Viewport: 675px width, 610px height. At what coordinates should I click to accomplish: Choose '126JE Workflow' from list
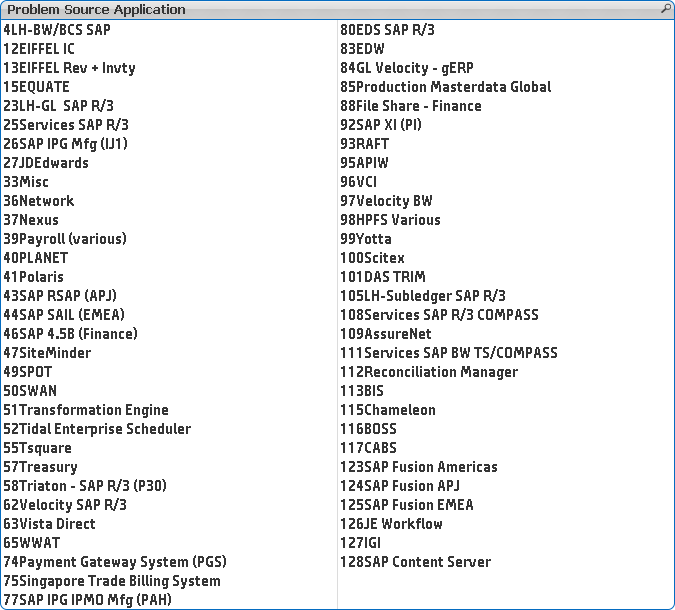pyautogui.click(x=506, y=523)
